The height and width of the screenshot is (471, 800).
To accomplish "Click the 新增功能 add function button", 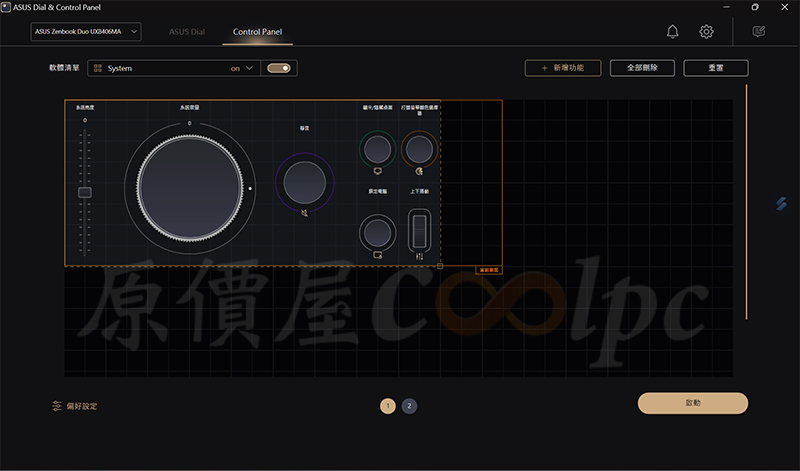I will point(562,68).
